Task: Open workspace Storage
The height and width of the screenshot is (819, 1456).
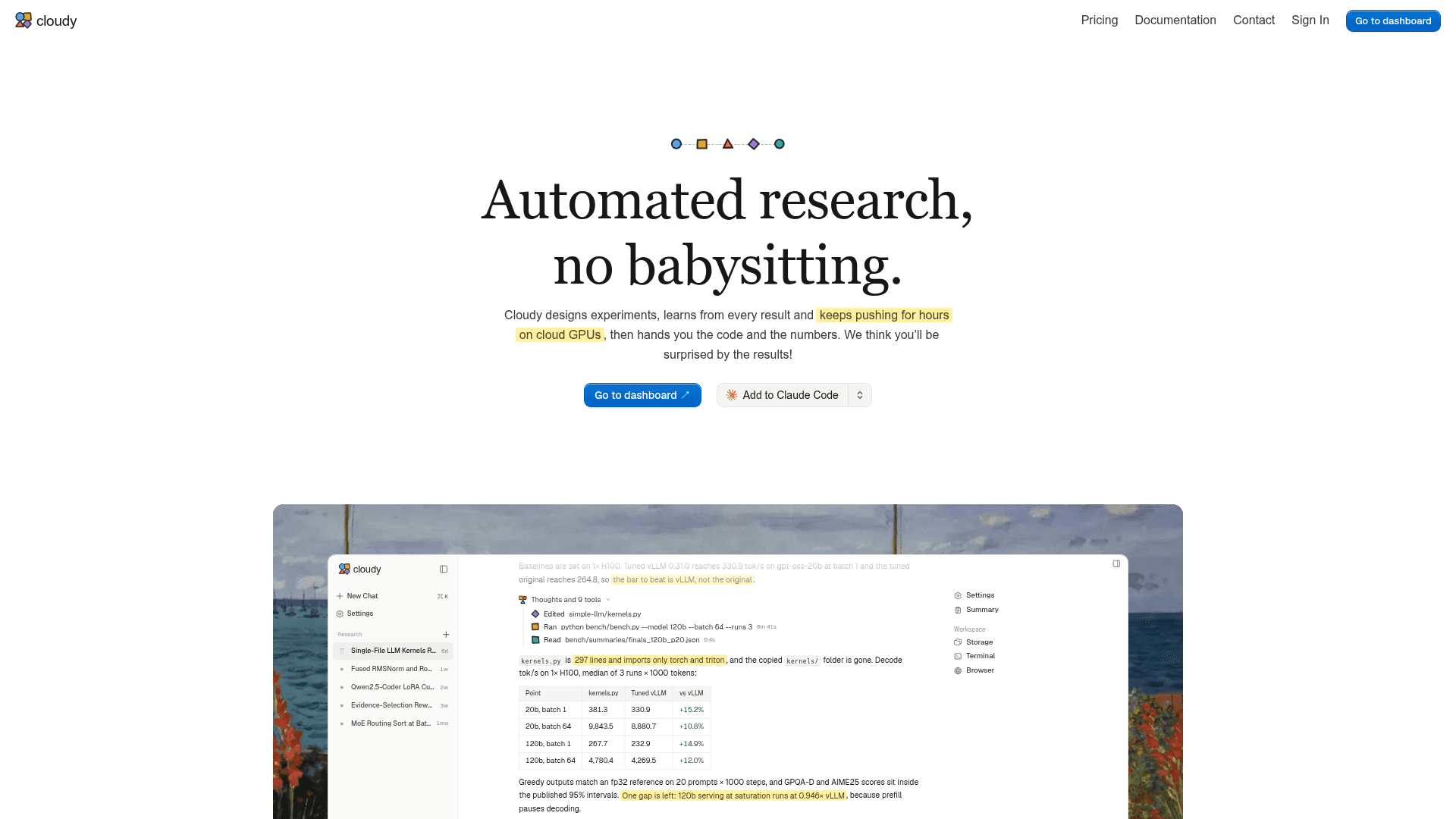Action: pos(973,642)
